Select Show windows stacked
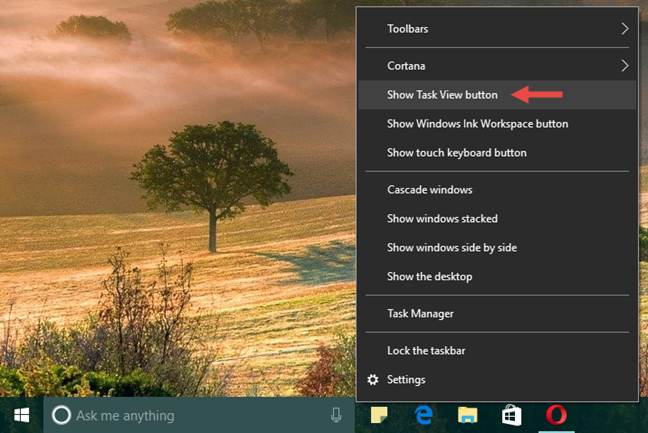The height and width of the screenshot is (433, 648). click(x=497, y=219)
